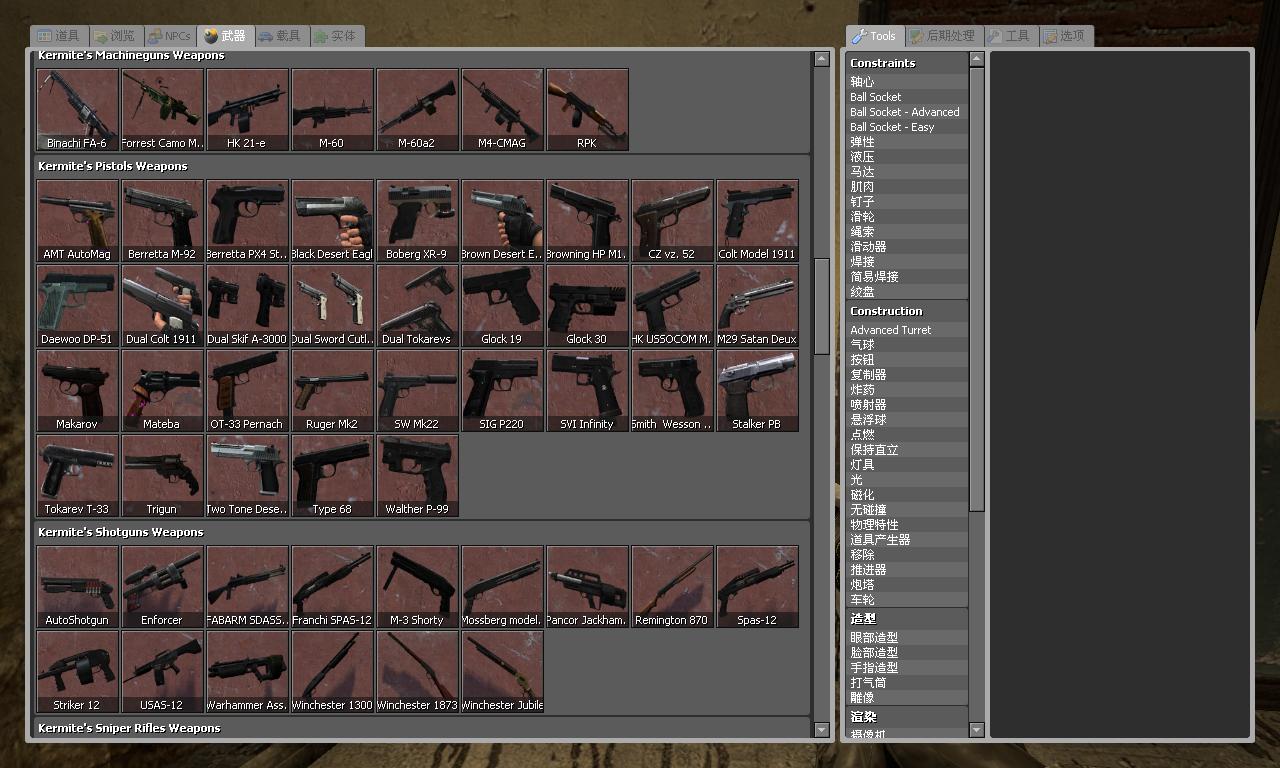Open the 选项 options tab
Image resolution: width=1280 pixels, height=768 pixels.
click(1065, 36)
